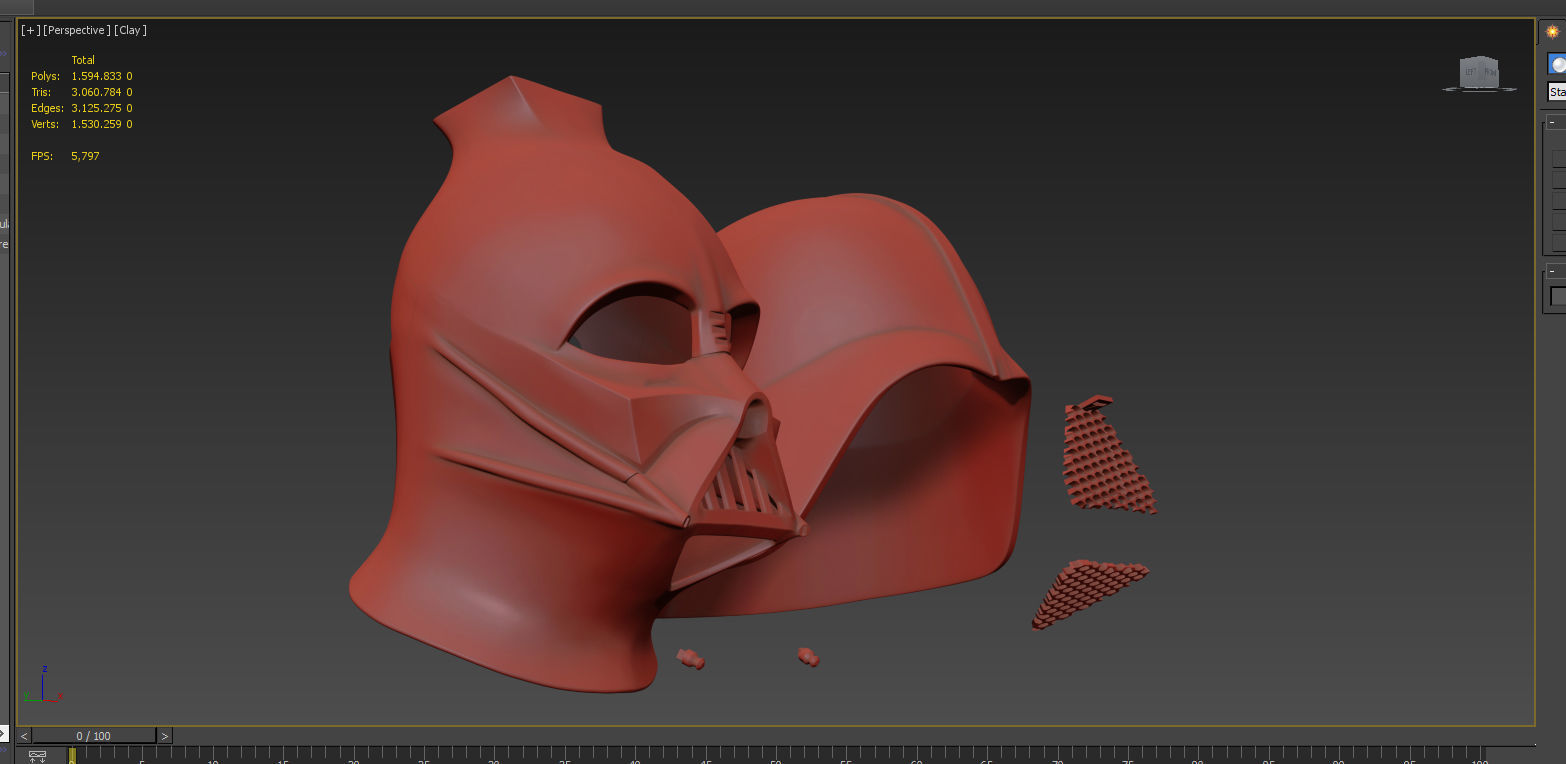The width and height of the screenshot is (1566, 764).
Task: Open the [+] viewport general menu
Action: click(x=30, y=30)
